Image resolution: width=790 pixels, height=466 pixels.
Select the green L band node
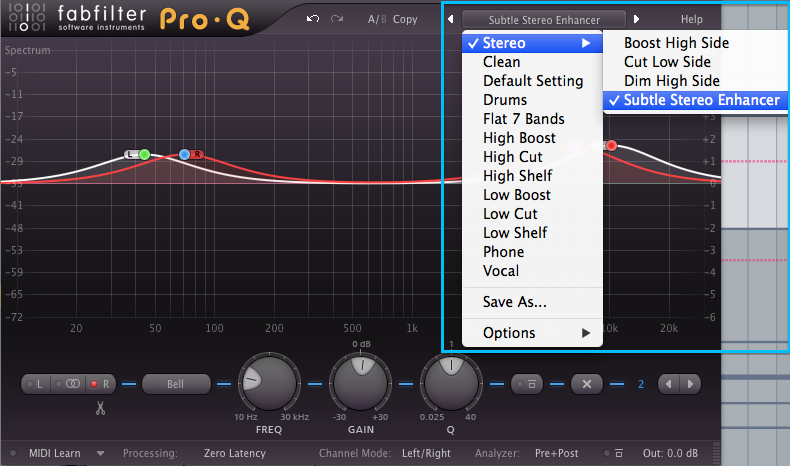[145, 154]
